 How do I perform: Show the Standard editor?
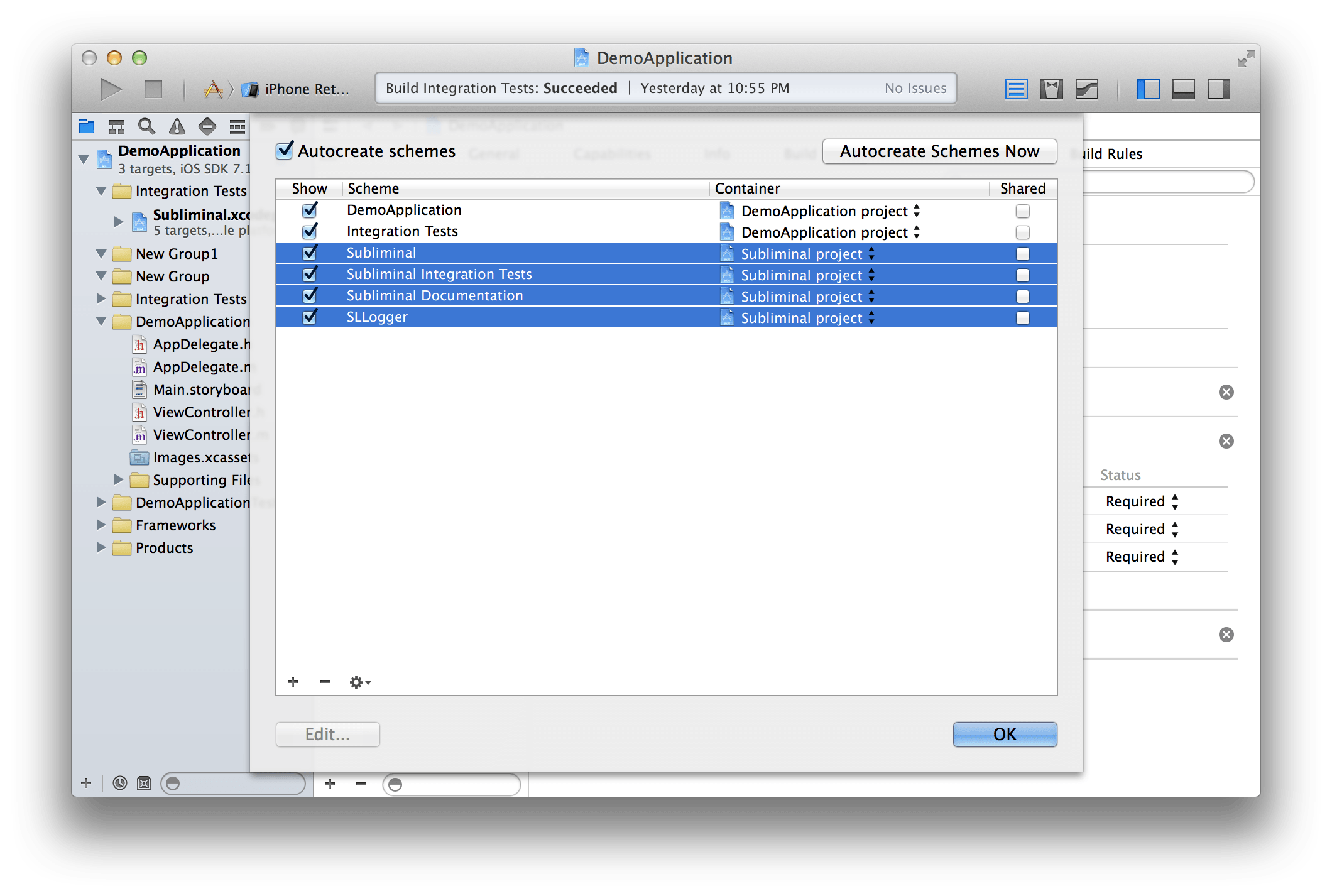tap(1016, 89)
